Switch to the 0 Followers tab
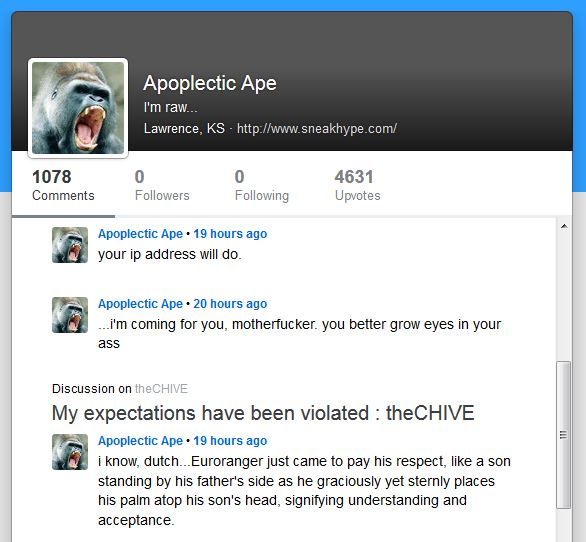This screenshot has width=586, height=542. [162, 185]
